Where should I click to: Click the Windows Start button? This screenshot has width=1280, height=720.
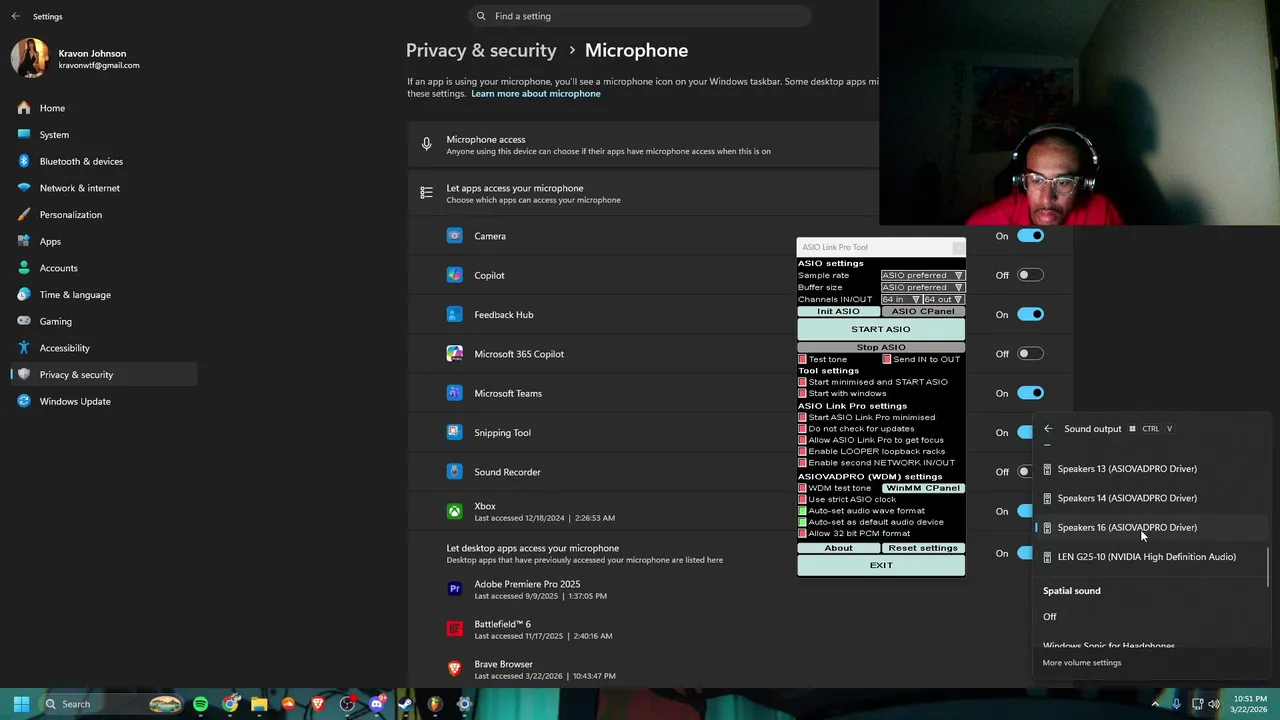click(x=21, y=704)
